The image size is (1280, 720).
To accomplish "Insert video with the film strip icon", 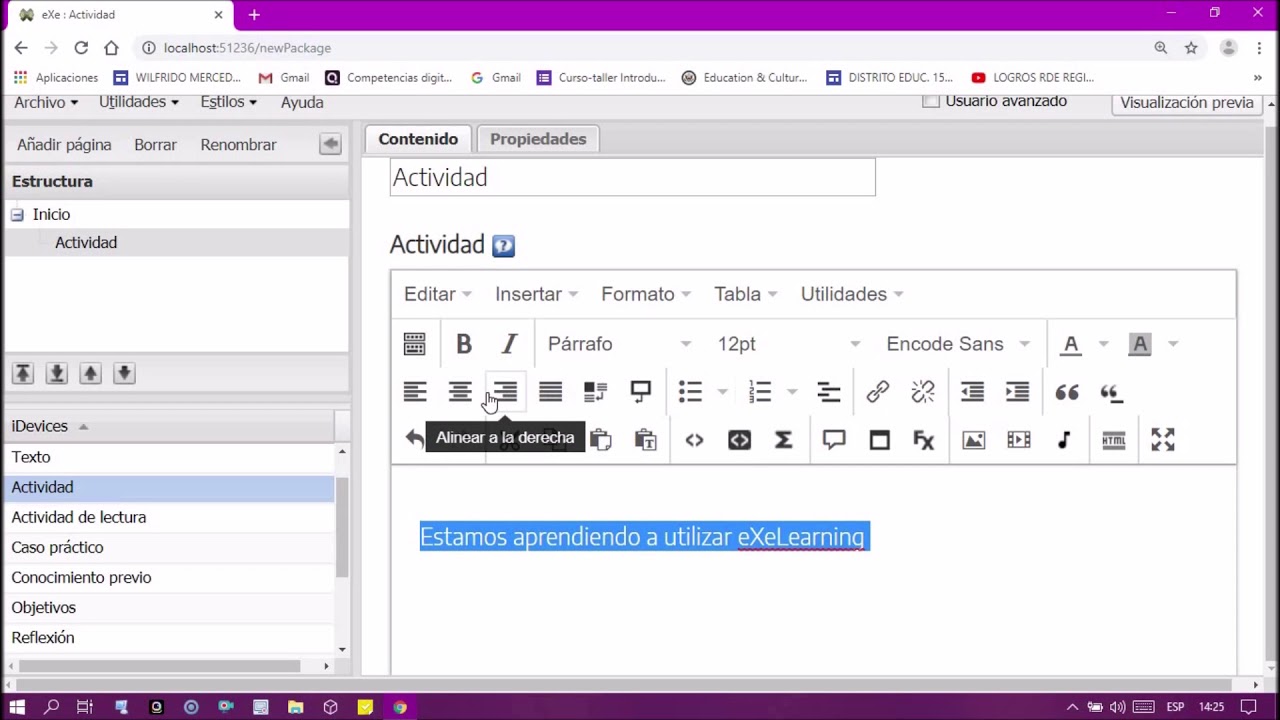I will [1018, 440].
